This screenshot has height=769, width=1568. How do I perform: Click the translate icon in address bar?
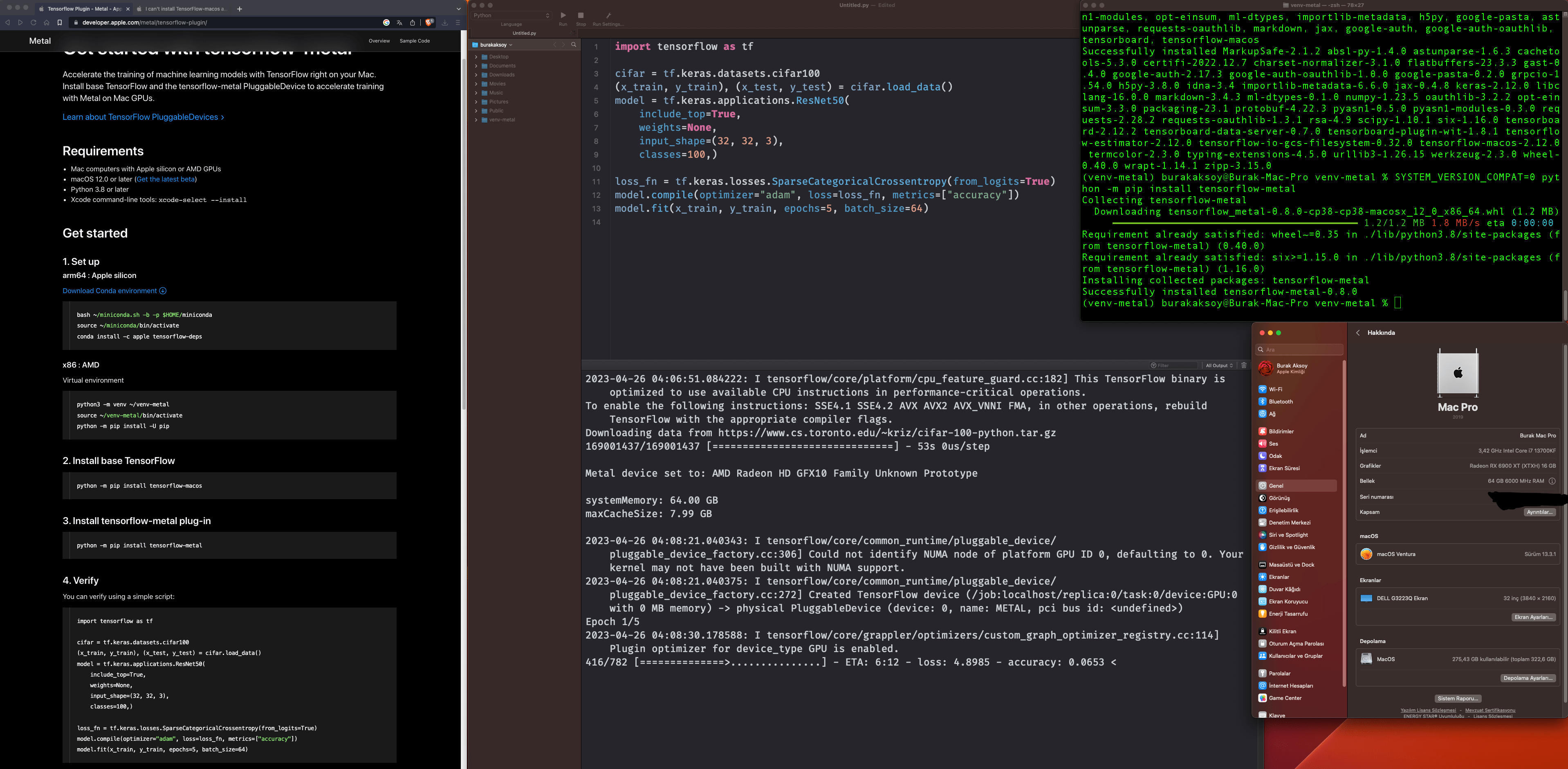point(399,22)
